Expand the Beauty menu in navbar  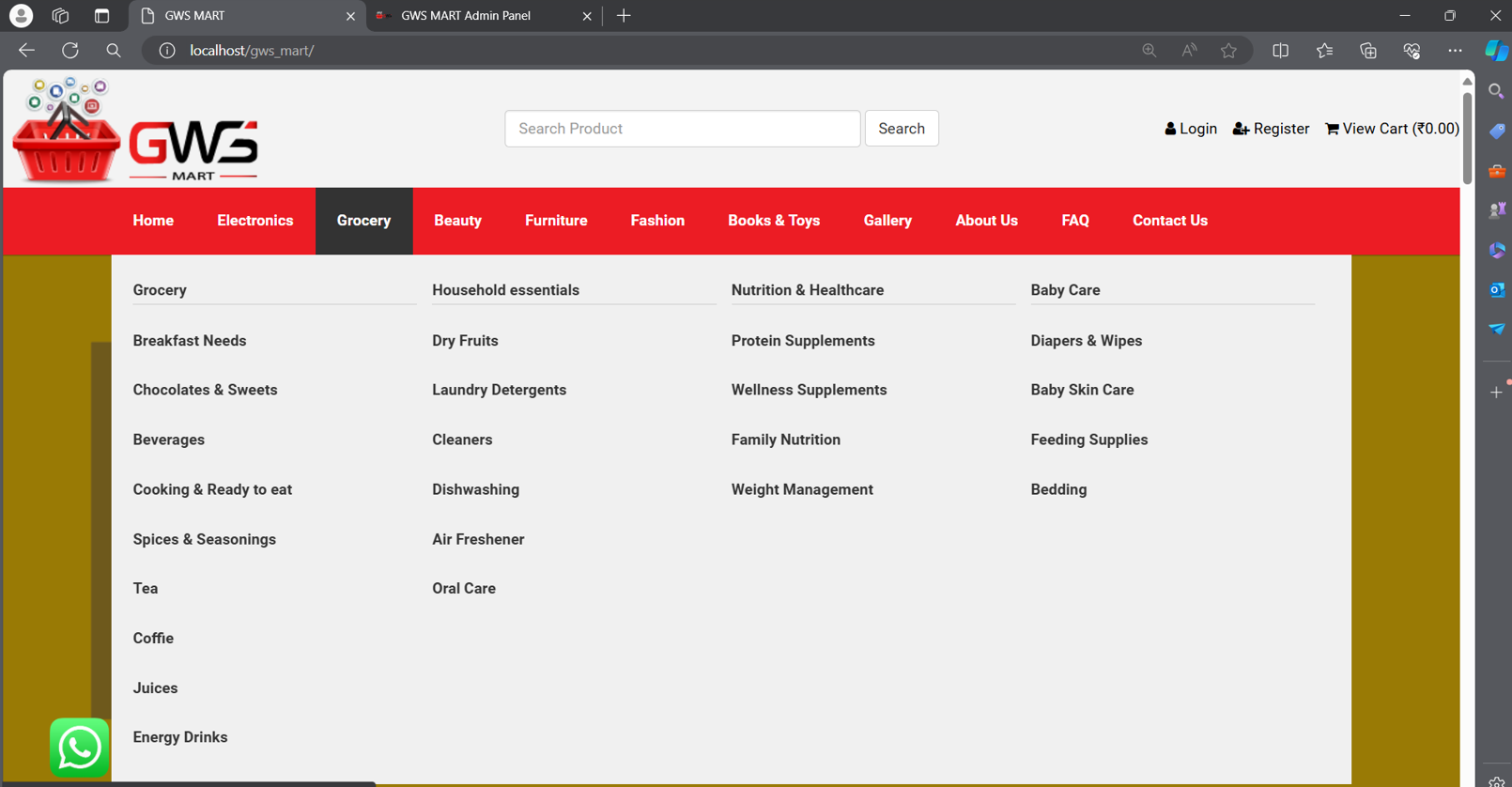click(457, 221)
